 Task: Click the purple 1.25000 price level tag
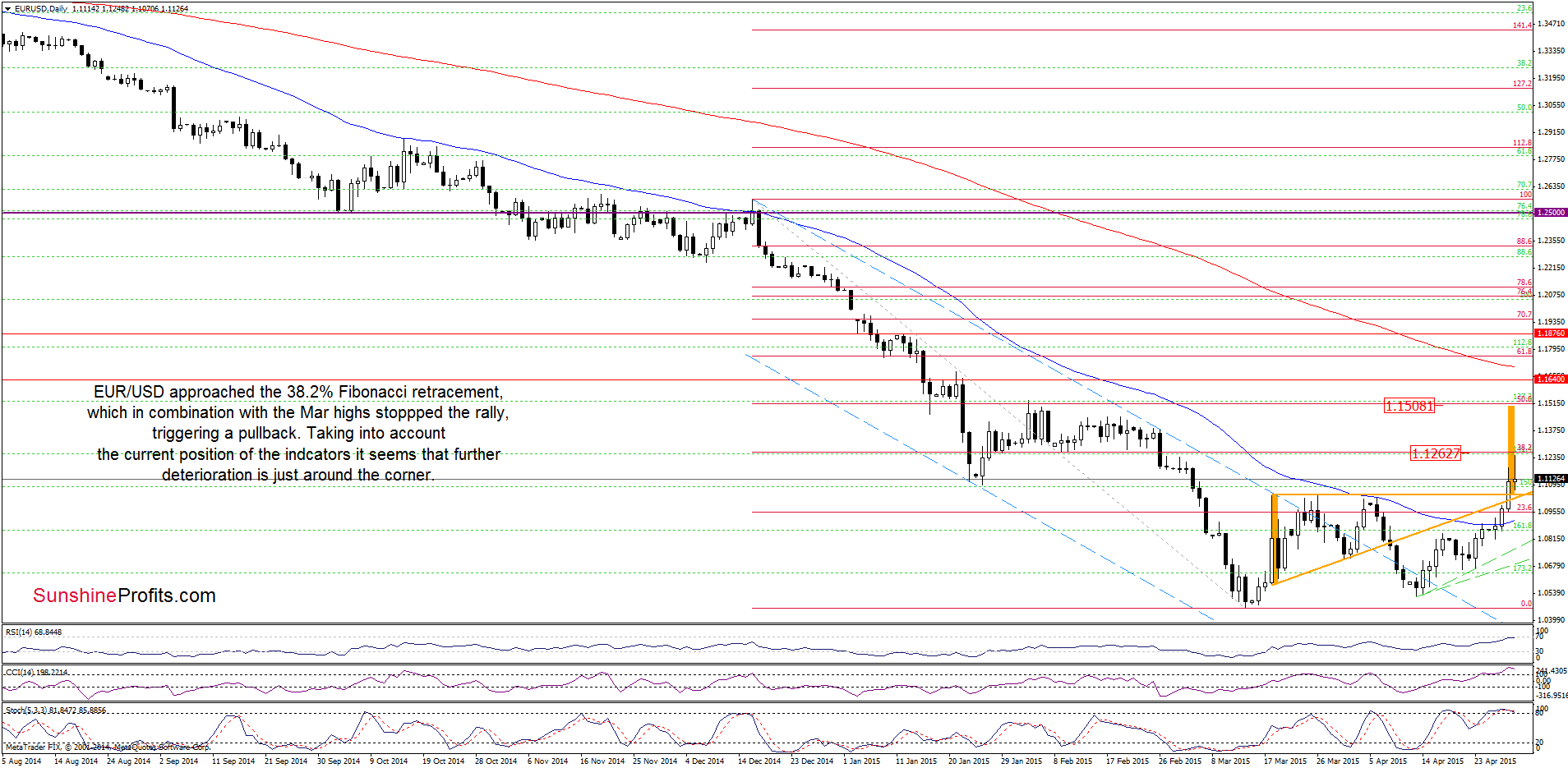coord(1551,213)
